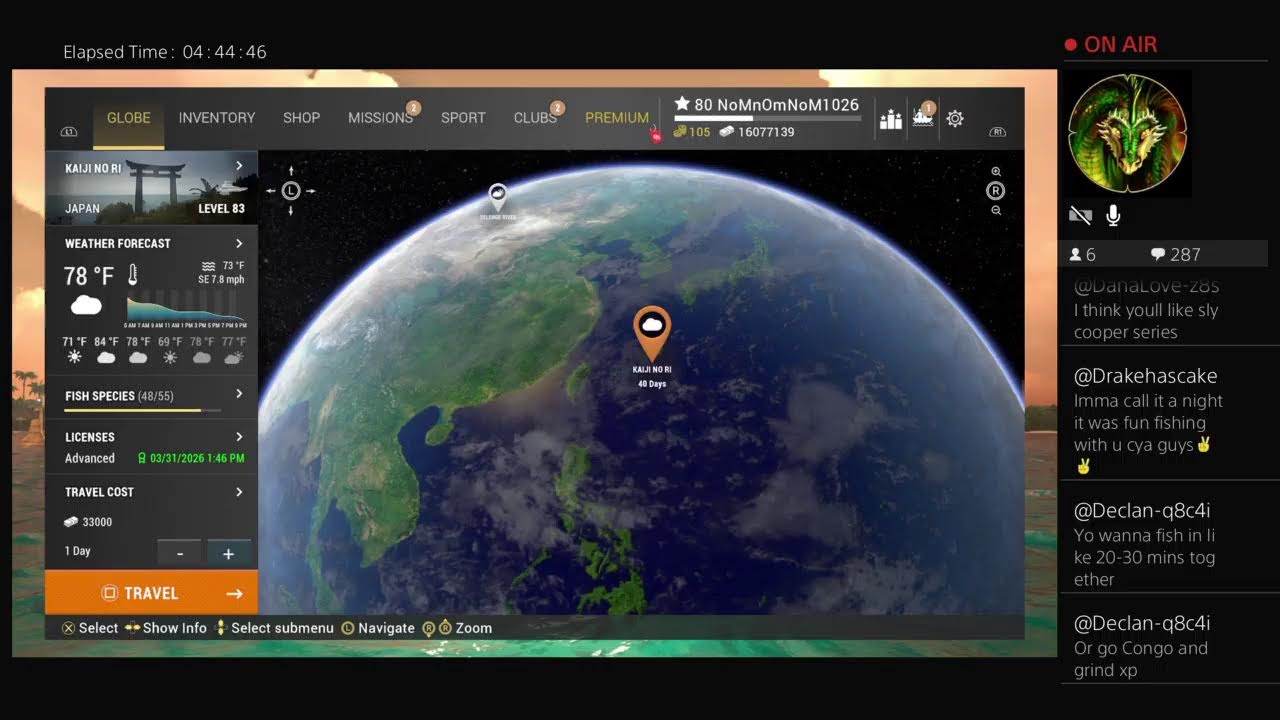The height and width of the screenshot is (720, 1280).
Task: Open the Clubs tab
Action: tap(535, 118)
